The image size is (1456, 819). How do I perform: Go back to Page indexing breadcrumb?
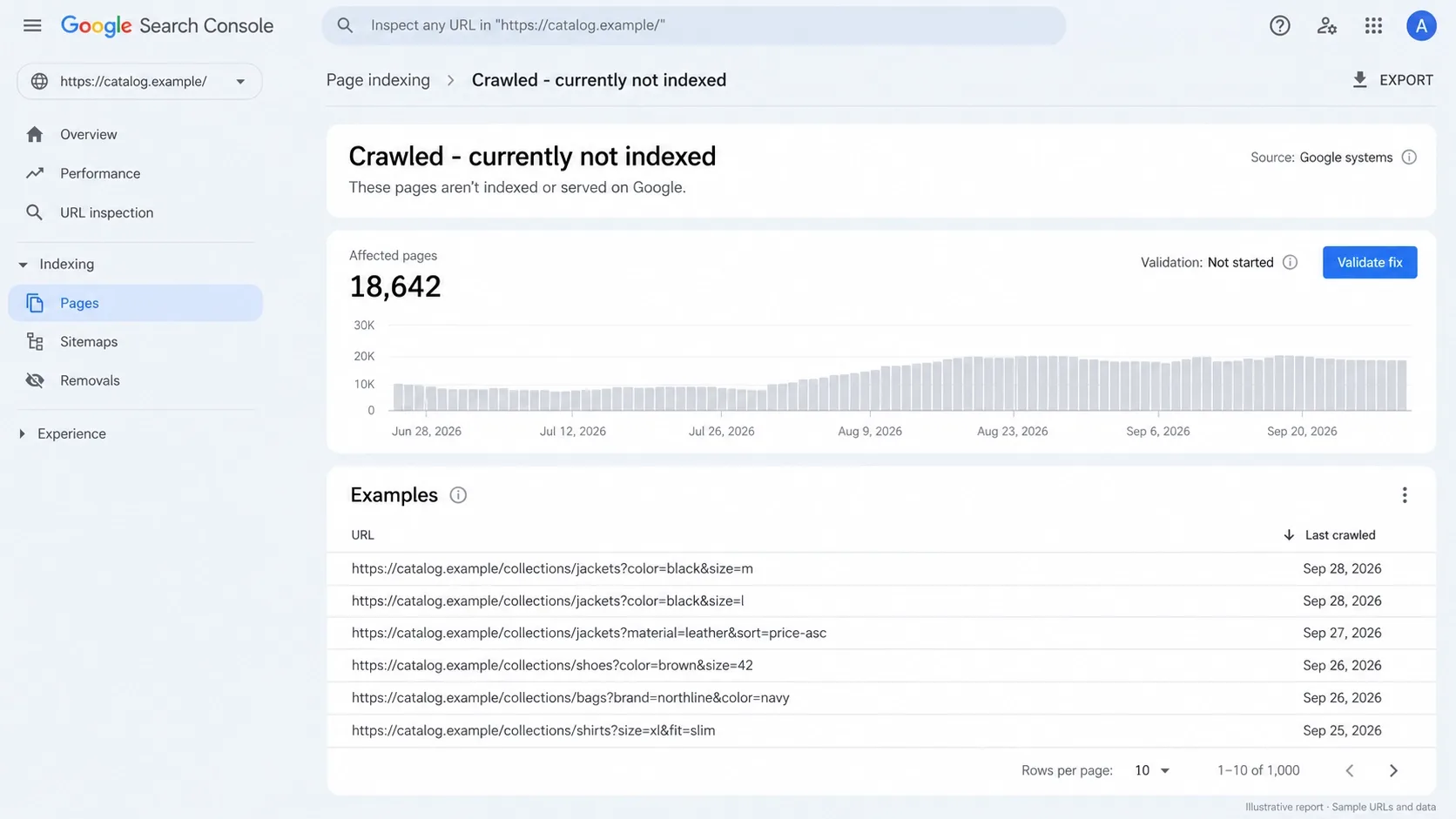click(378, 80)
